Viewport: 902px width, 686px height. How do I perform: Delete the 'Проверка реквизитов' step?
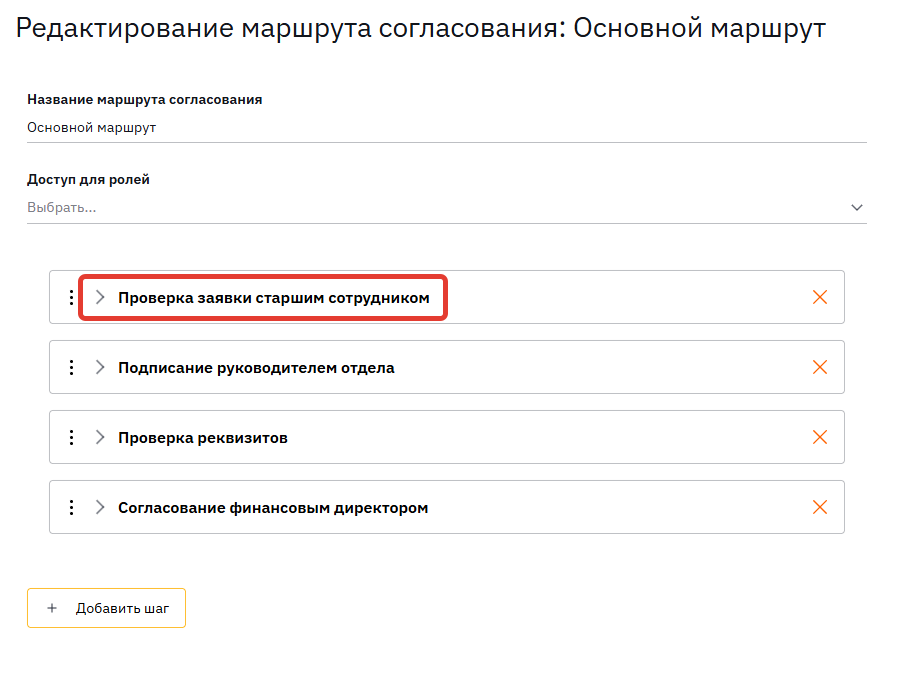point(820,437)
